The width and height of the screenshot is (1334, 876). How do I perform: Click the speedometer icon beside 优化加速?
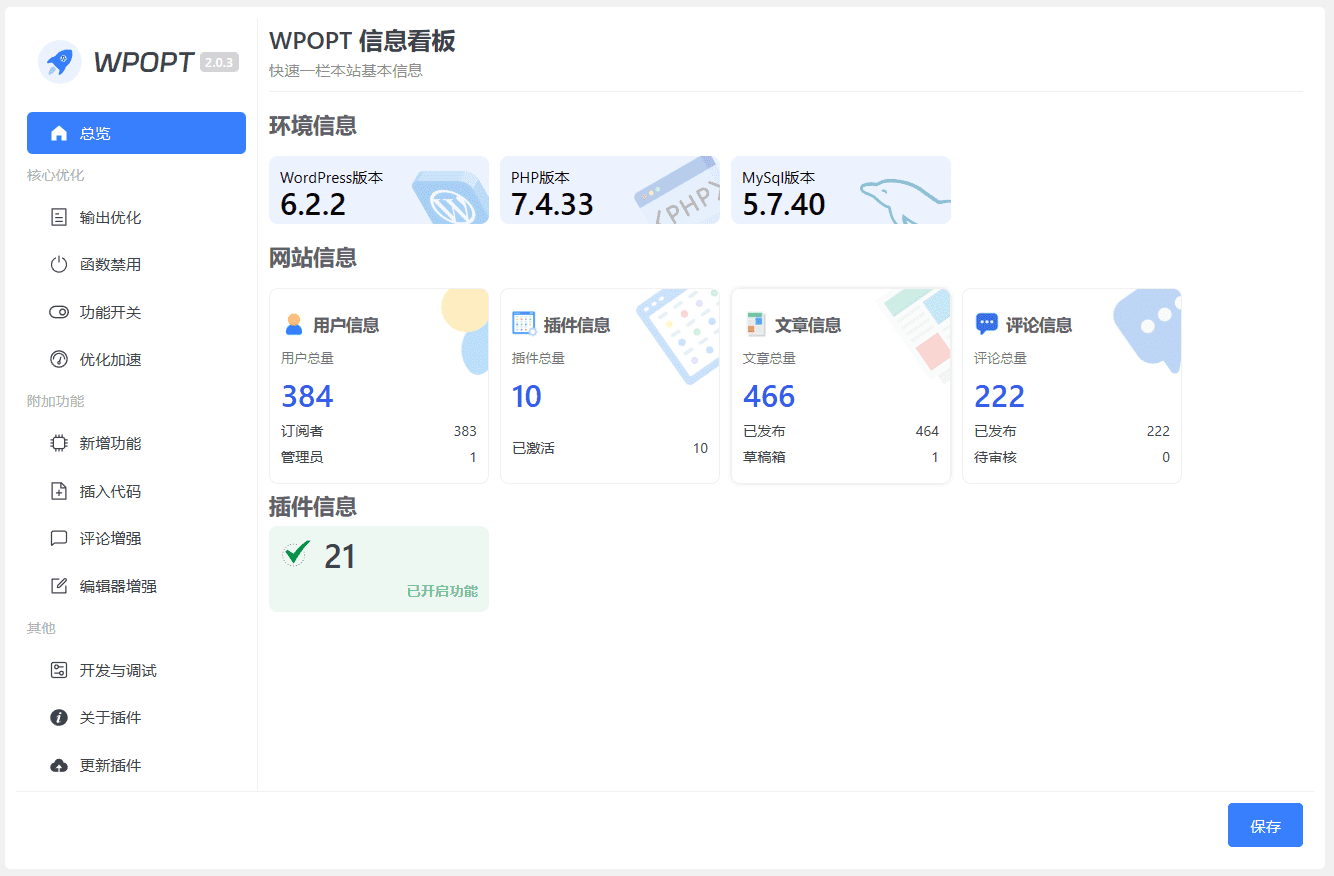(x=59, y=359)
